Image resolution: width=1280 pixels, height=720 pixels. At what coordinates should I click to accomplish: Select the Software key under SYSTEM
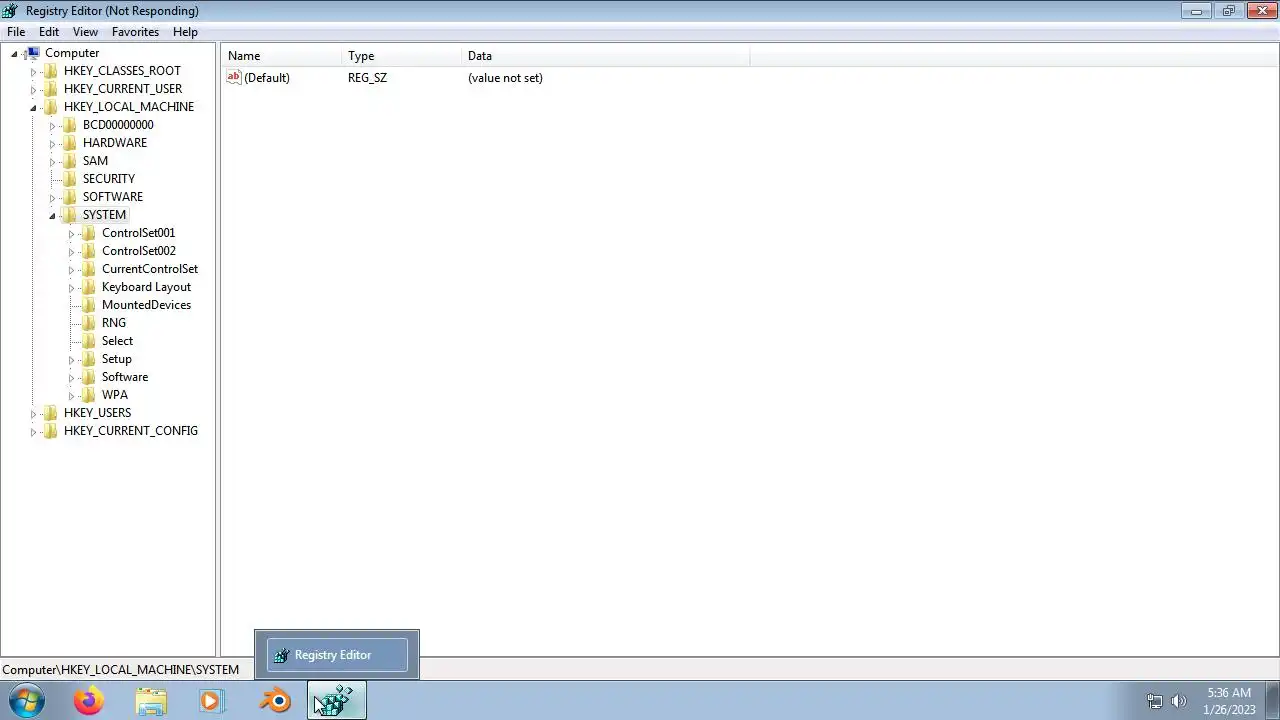tap(125, 377)
